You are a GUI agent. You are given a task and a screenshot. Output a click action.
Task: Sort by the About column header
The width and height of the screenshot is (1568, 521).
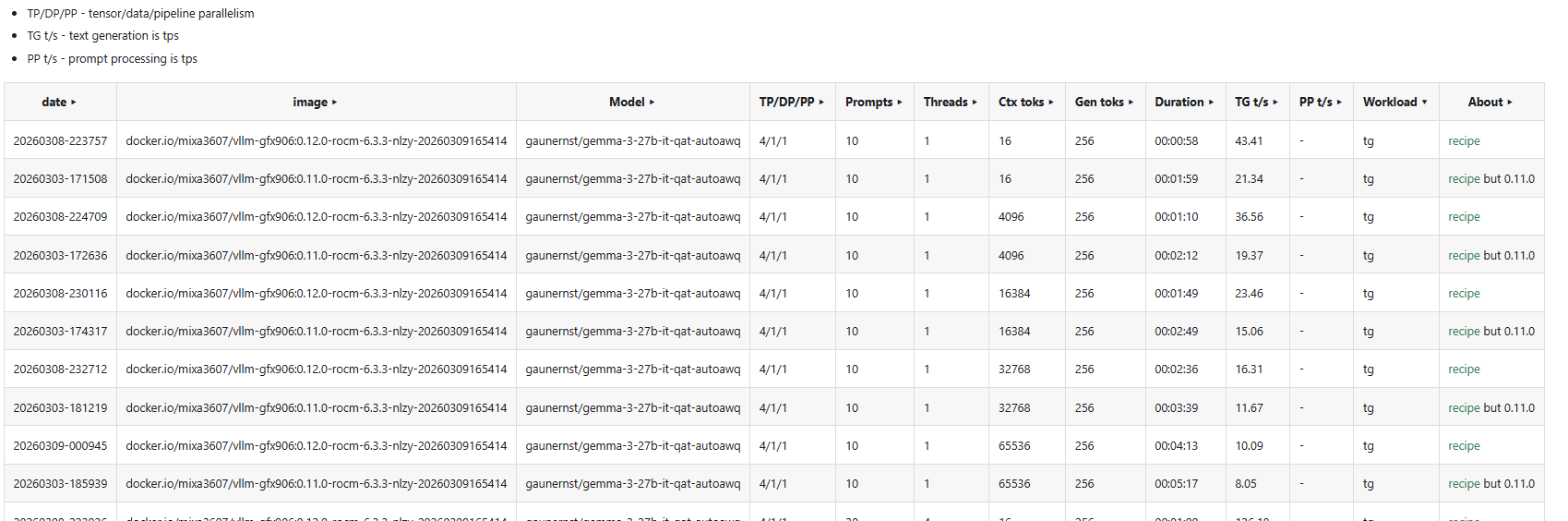[x=1490, y=102]
